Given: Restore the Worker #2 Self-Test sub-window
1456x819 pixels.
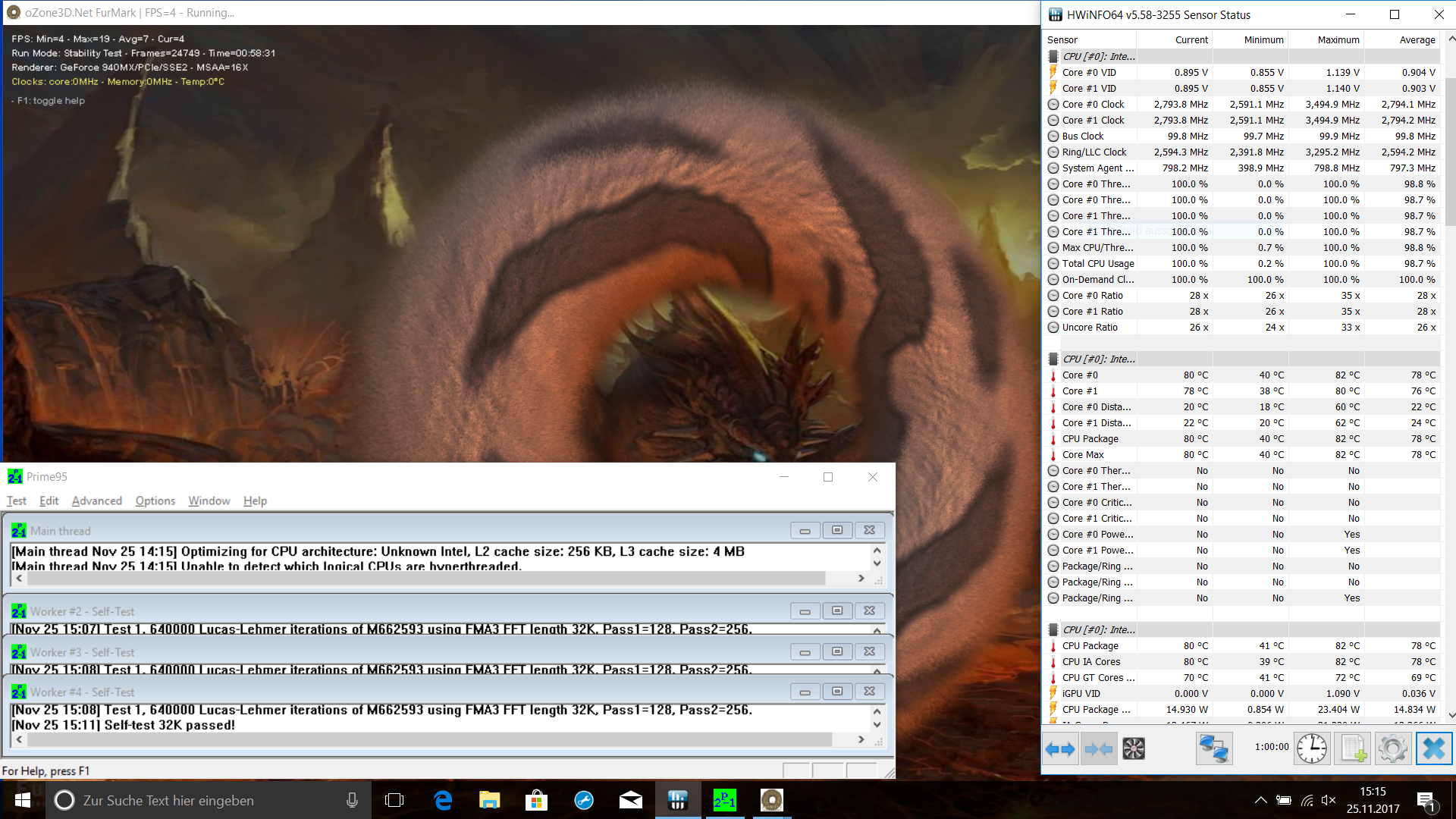Looking at the screenshot, I should [837, 610].
